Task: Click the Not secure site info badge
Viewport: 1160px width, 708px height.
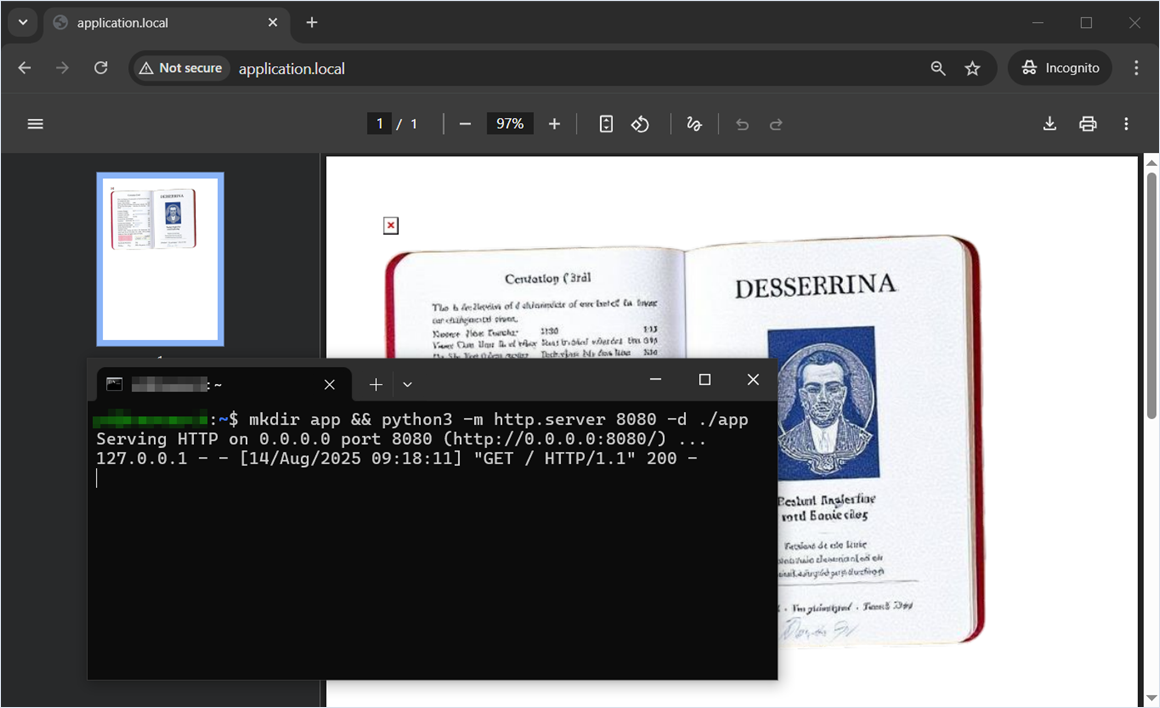Action: (x=181, y=68)
